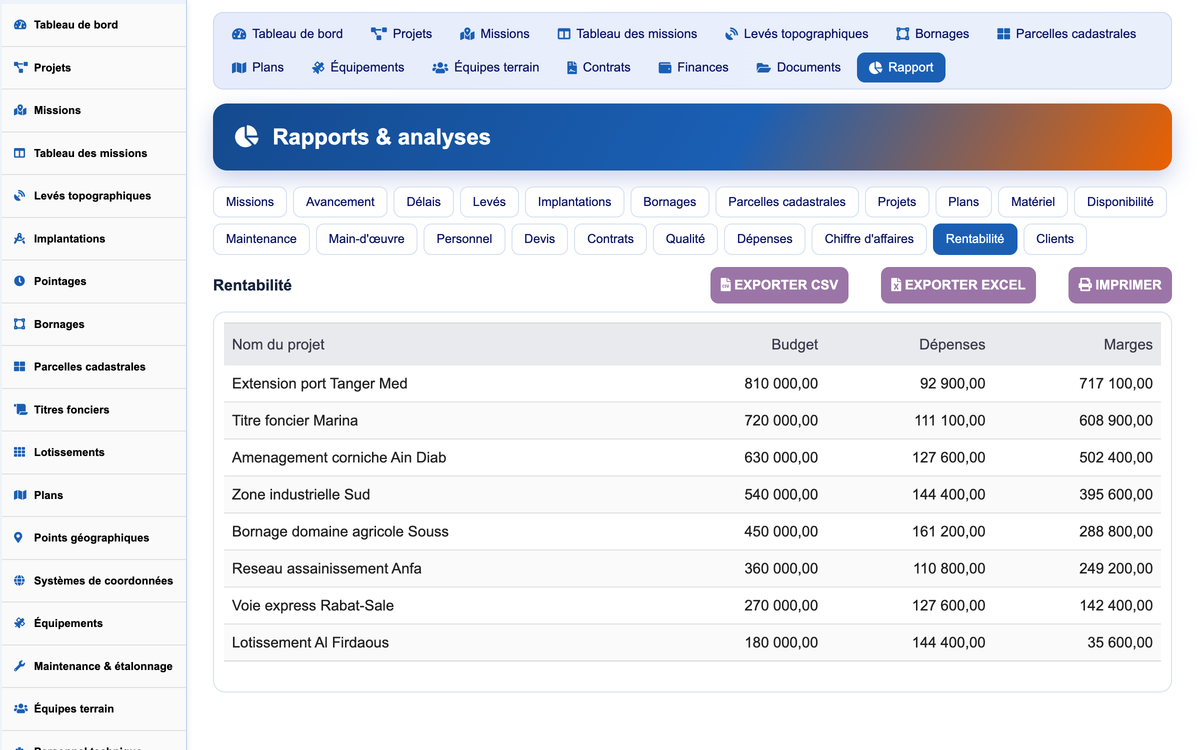This screenshot has height=750, width=1200.
Task: Click the Levés topographiques sidebar icon
Action: [x=20, y=196]
